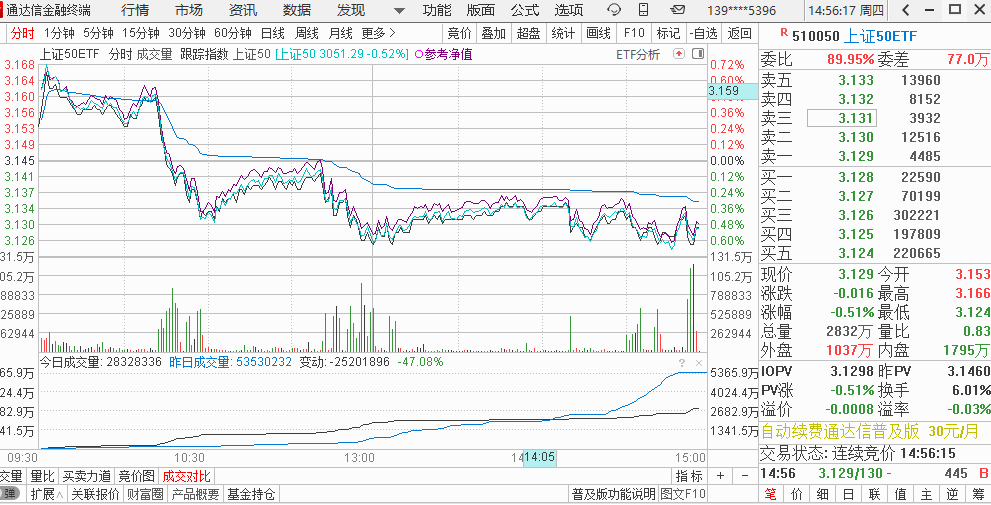This screenshot has height=505, width=991.
Task: Open the customer service headset icon
Action: point(613,10)
